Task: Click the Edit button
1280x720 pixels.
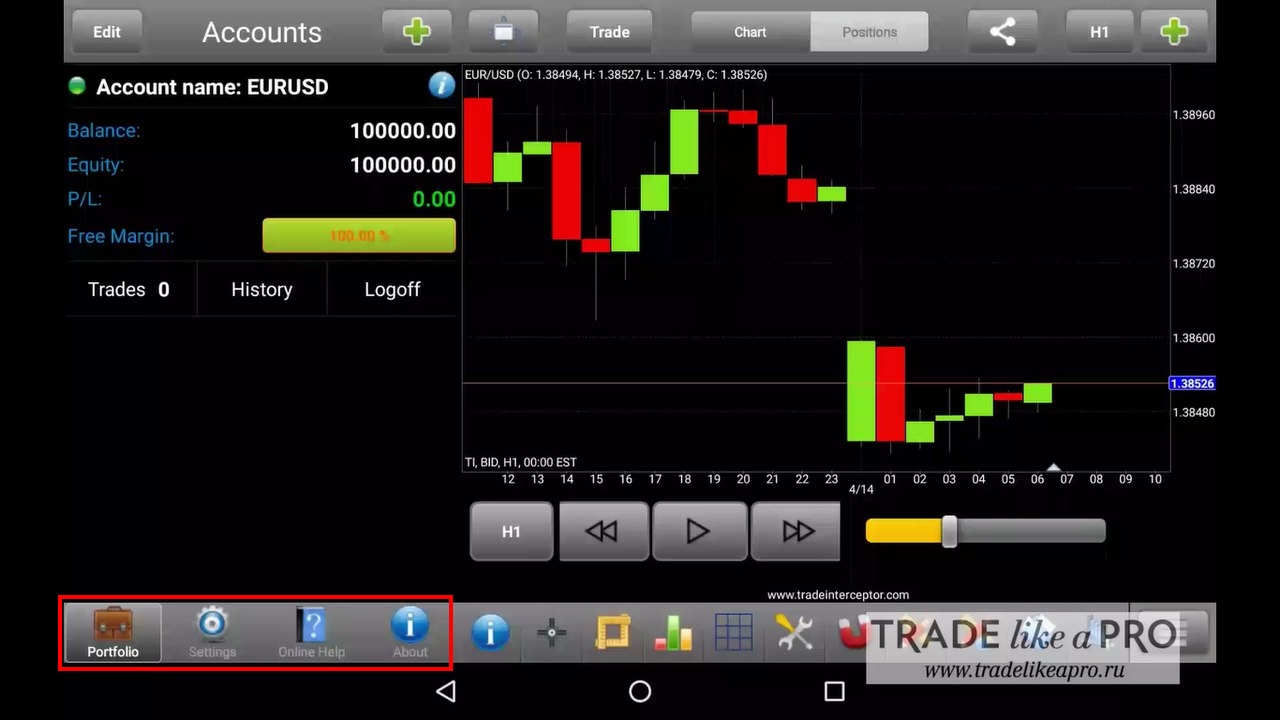Action: 107,32
